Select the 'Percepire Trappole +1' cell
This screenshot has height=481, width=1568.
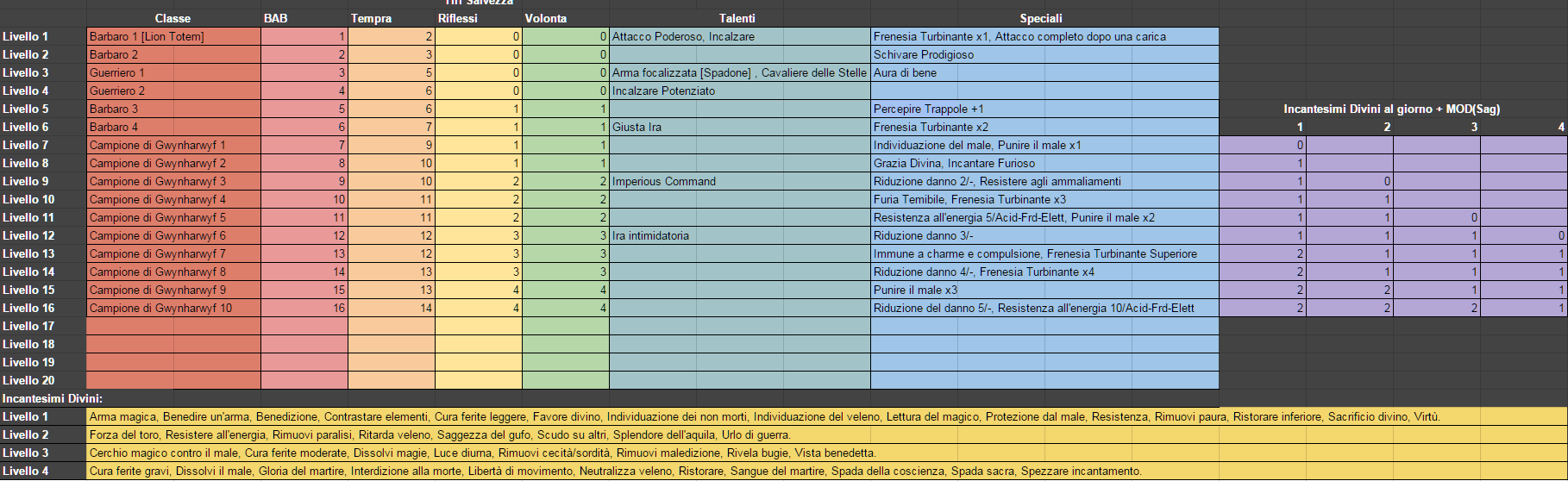coord(1044,109)
